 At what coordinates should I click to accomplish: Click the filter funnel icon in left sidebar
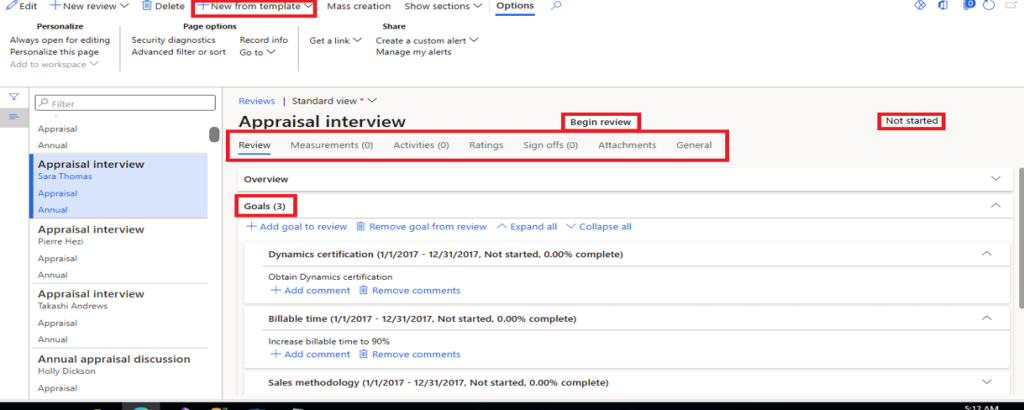point(14,97)
